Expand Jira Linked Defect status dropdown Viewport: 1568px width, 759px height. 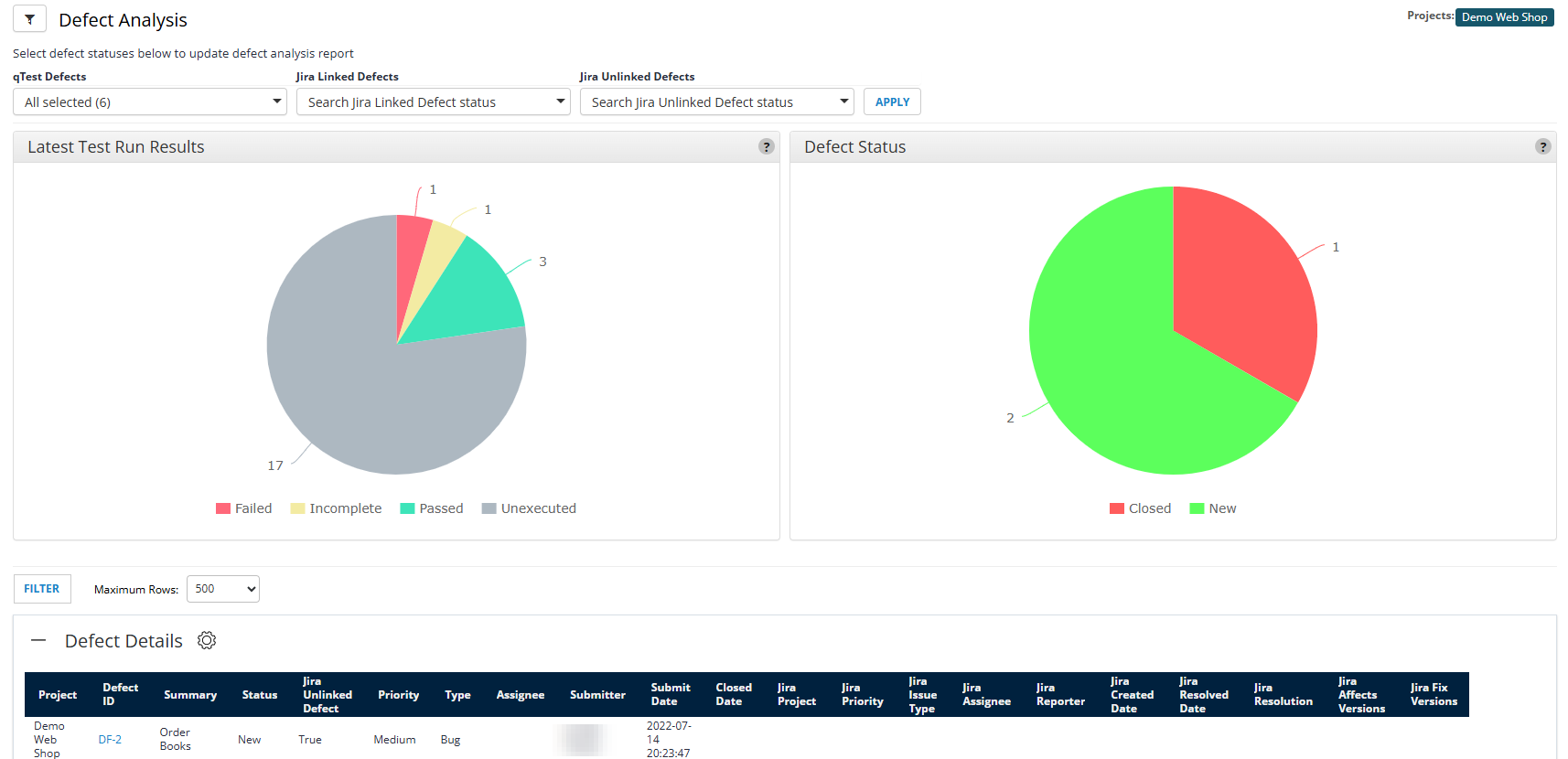click(433, 102)
